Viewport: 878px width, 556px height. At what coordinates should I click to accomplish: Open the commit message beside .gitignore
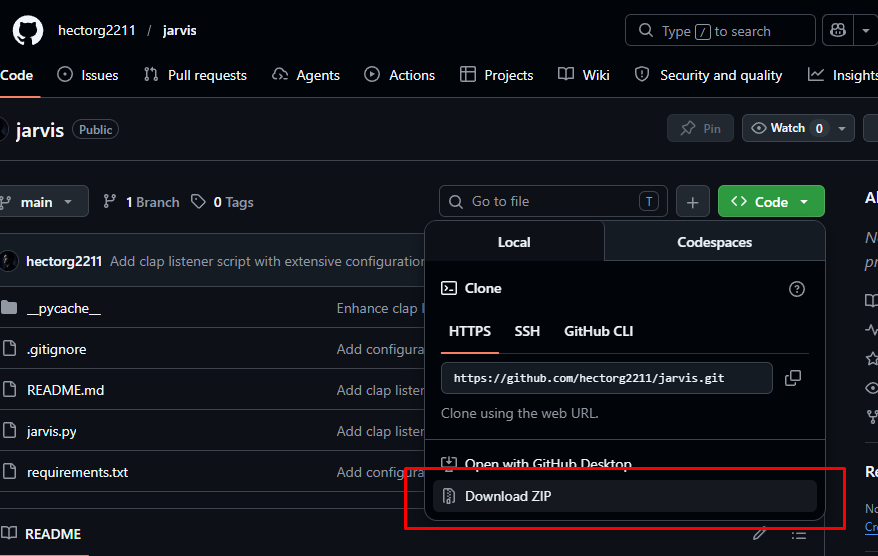click(x=380, y=349)
